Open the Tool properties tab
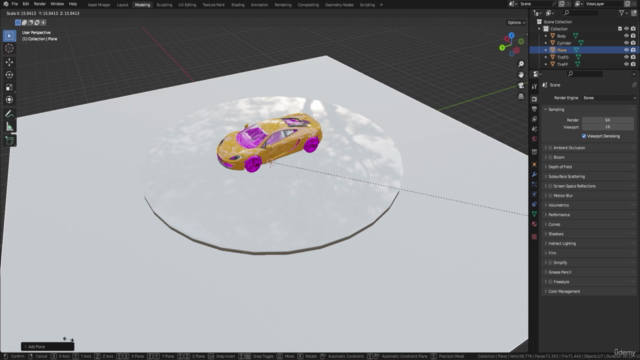640x360 pixels. (534, 87)
